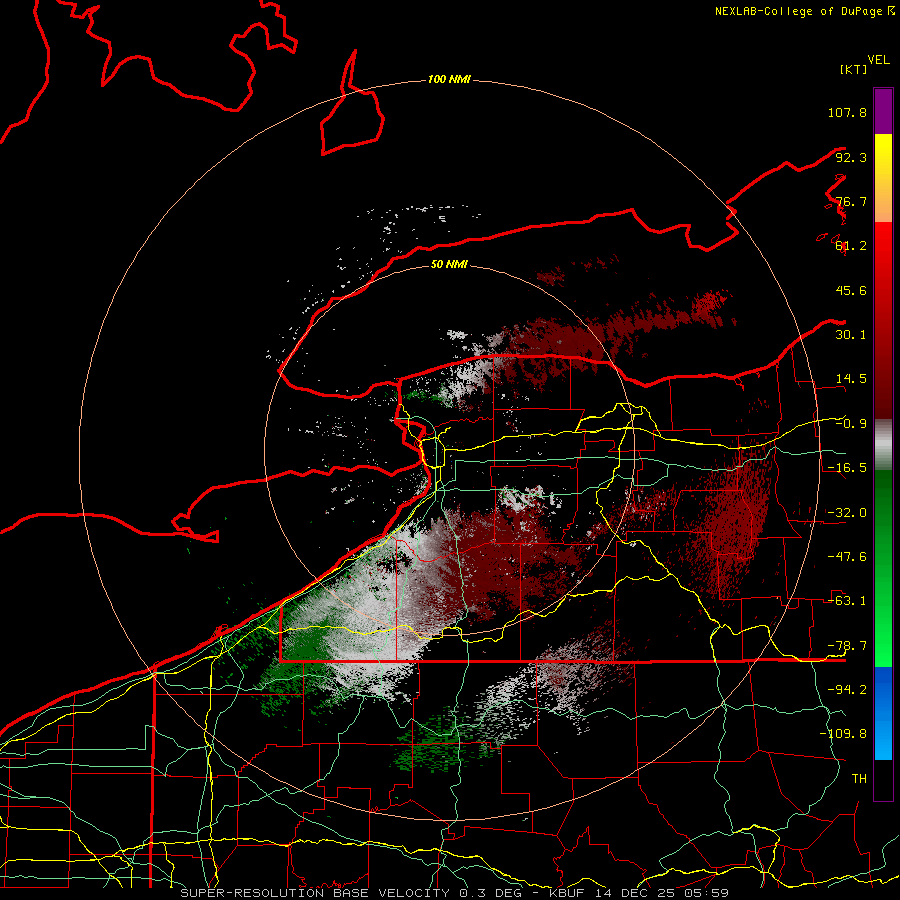Click the [KT] units label
The height and width of the screenshot is (900, 900).
click(x=854, y=69)
